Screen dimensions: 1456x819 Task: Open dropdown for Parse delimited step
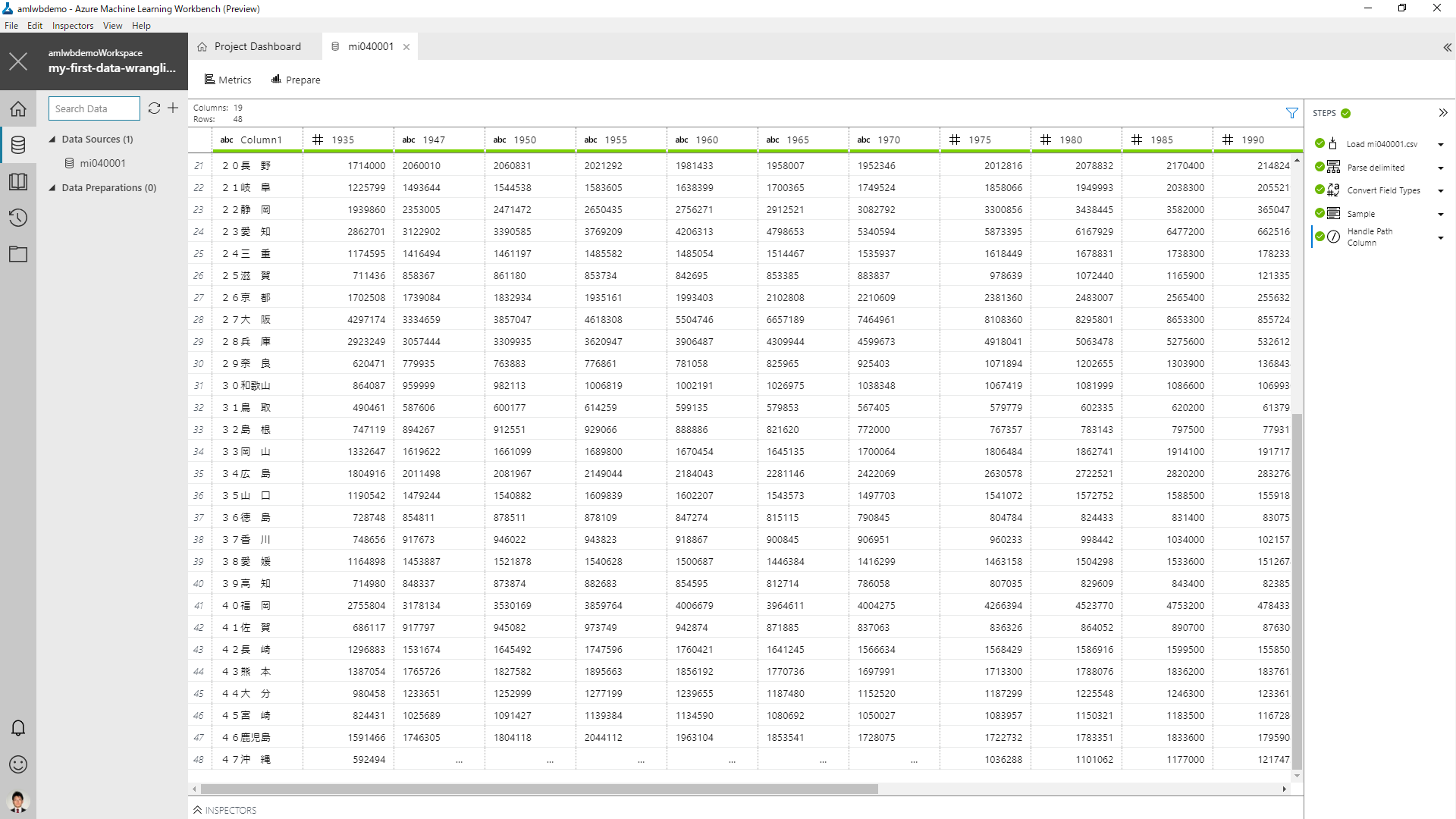pyautogui.click(x=1440, y=168)
